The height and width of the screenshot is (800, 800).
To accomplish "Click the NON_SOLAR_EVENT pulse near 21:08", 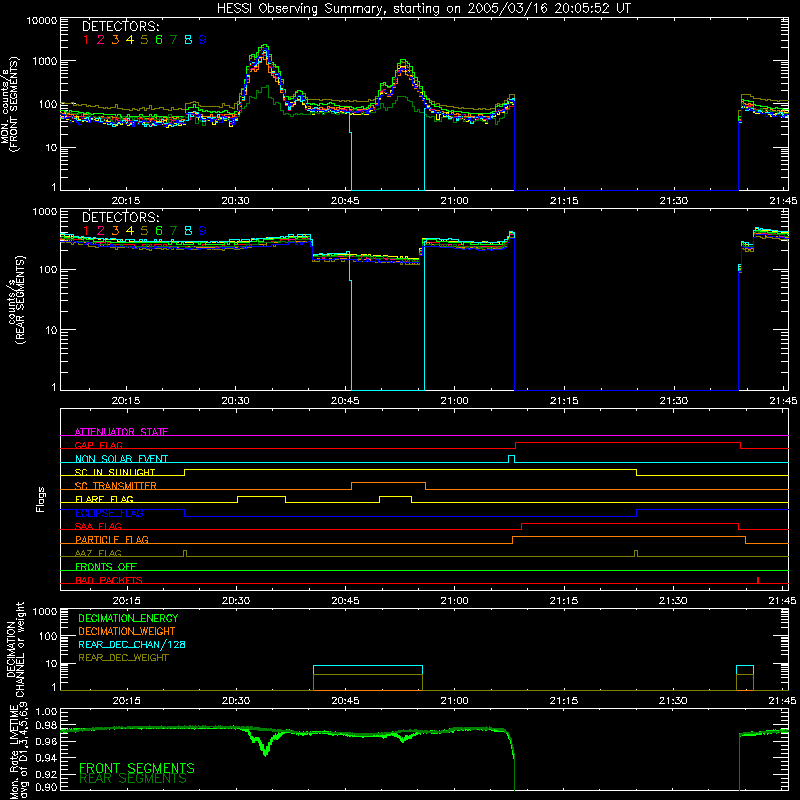I will coord(512,459).
